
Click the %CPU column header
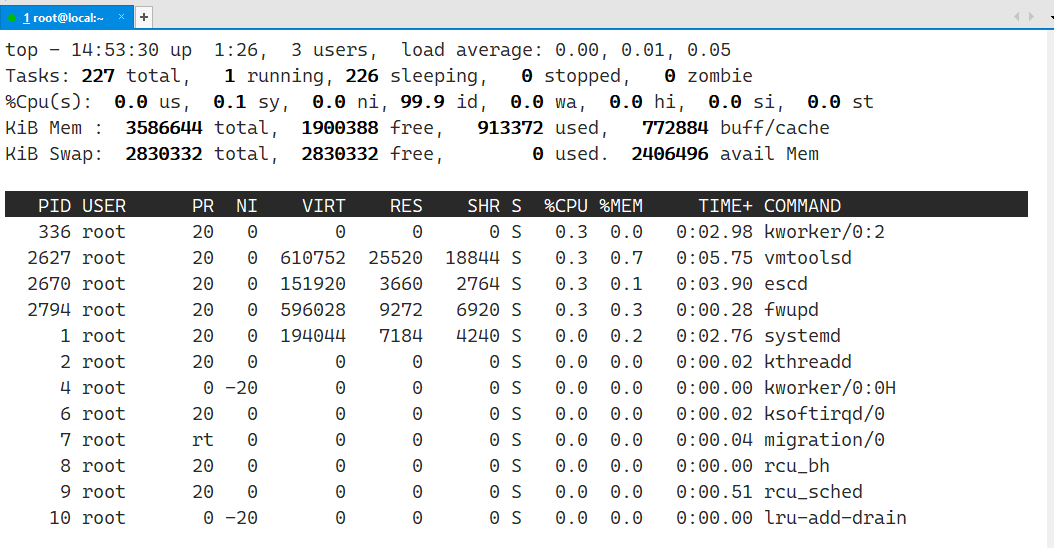tap(565, 206)
